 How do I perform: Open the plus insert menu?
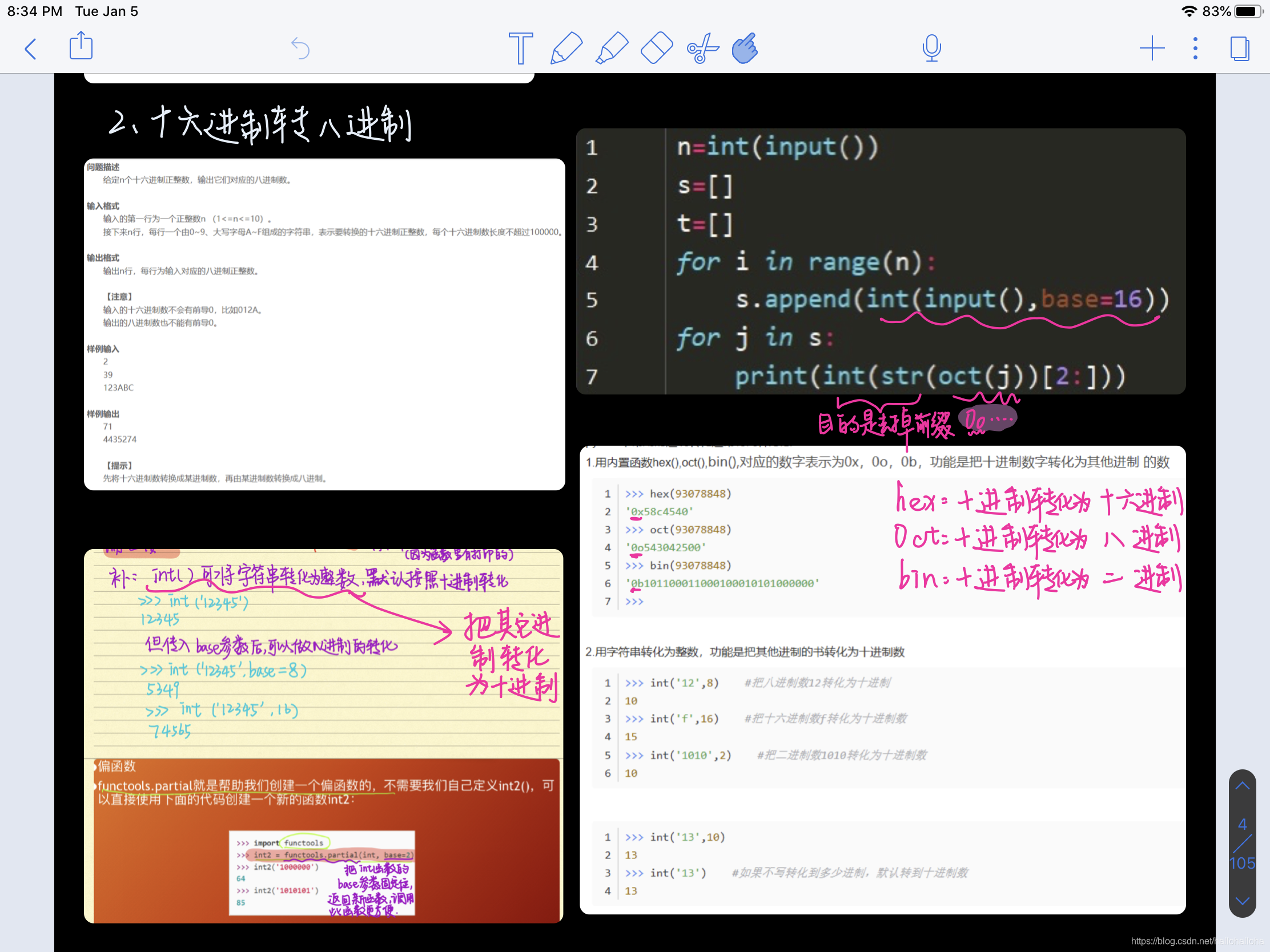(1152, 48)
